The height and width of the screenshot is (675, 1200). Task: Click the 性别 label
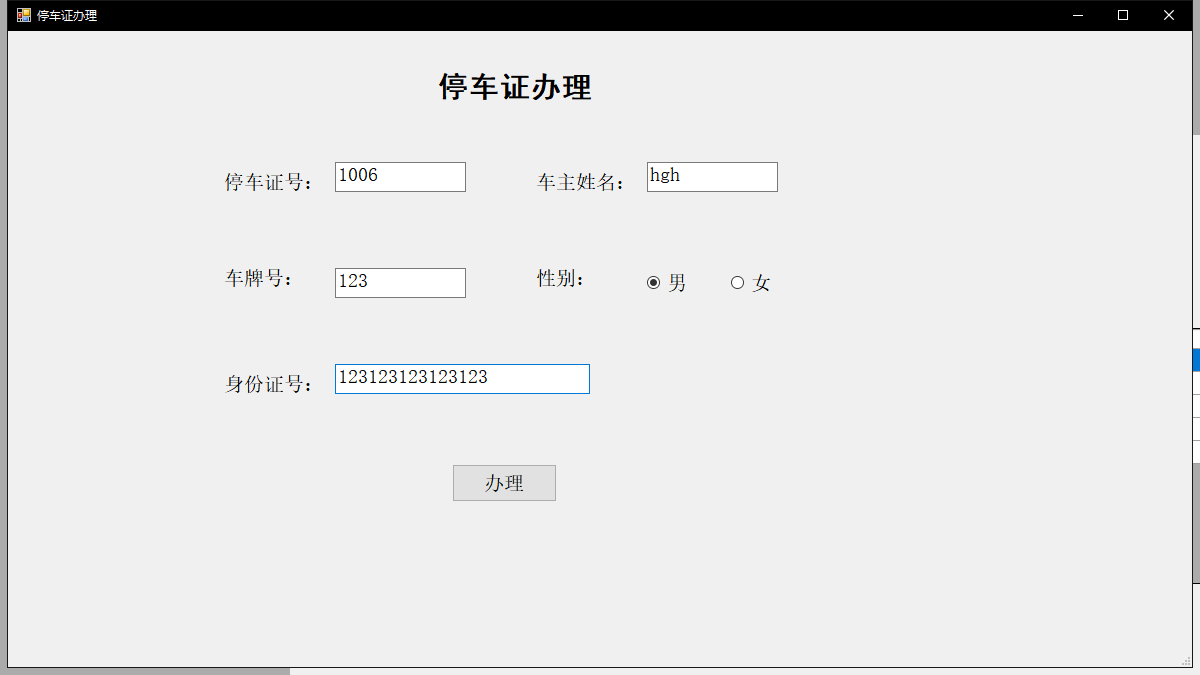(561, 278)
